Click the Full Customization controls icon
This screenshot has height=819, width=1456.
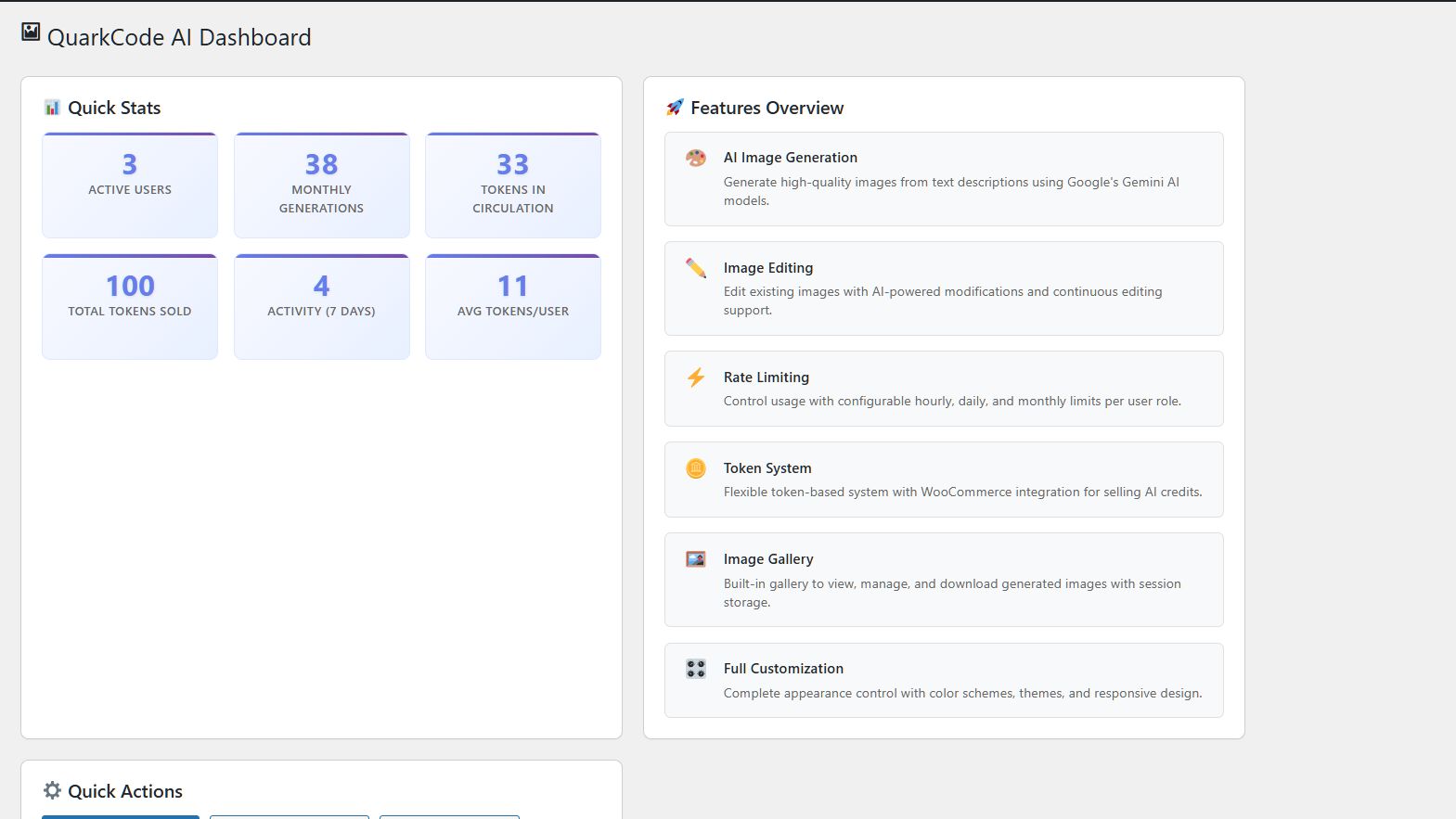[696, 669]
